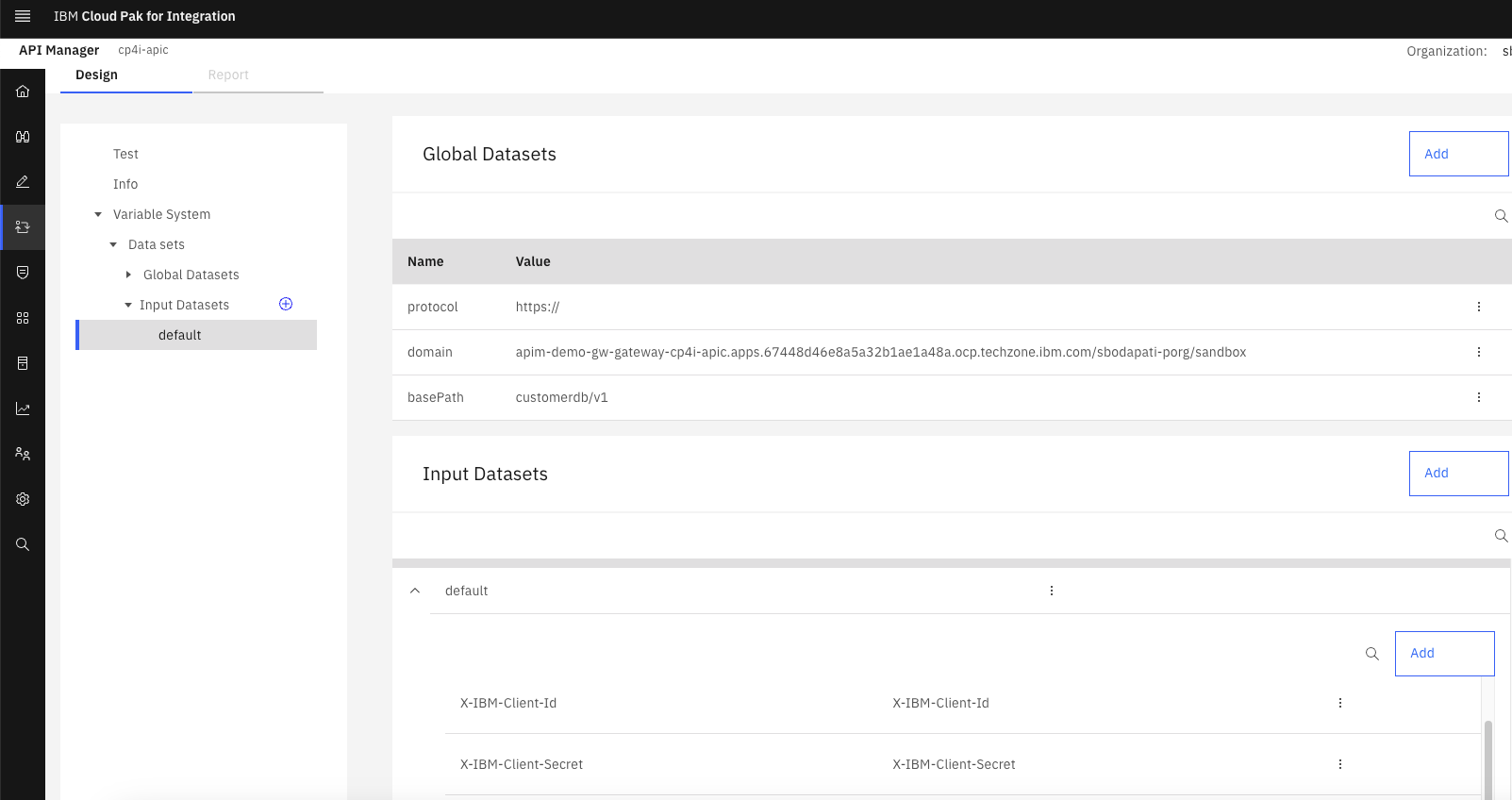Search within Global Datasets table
This screenshot has width=1512, height=800.
[x=1501, y=216]
